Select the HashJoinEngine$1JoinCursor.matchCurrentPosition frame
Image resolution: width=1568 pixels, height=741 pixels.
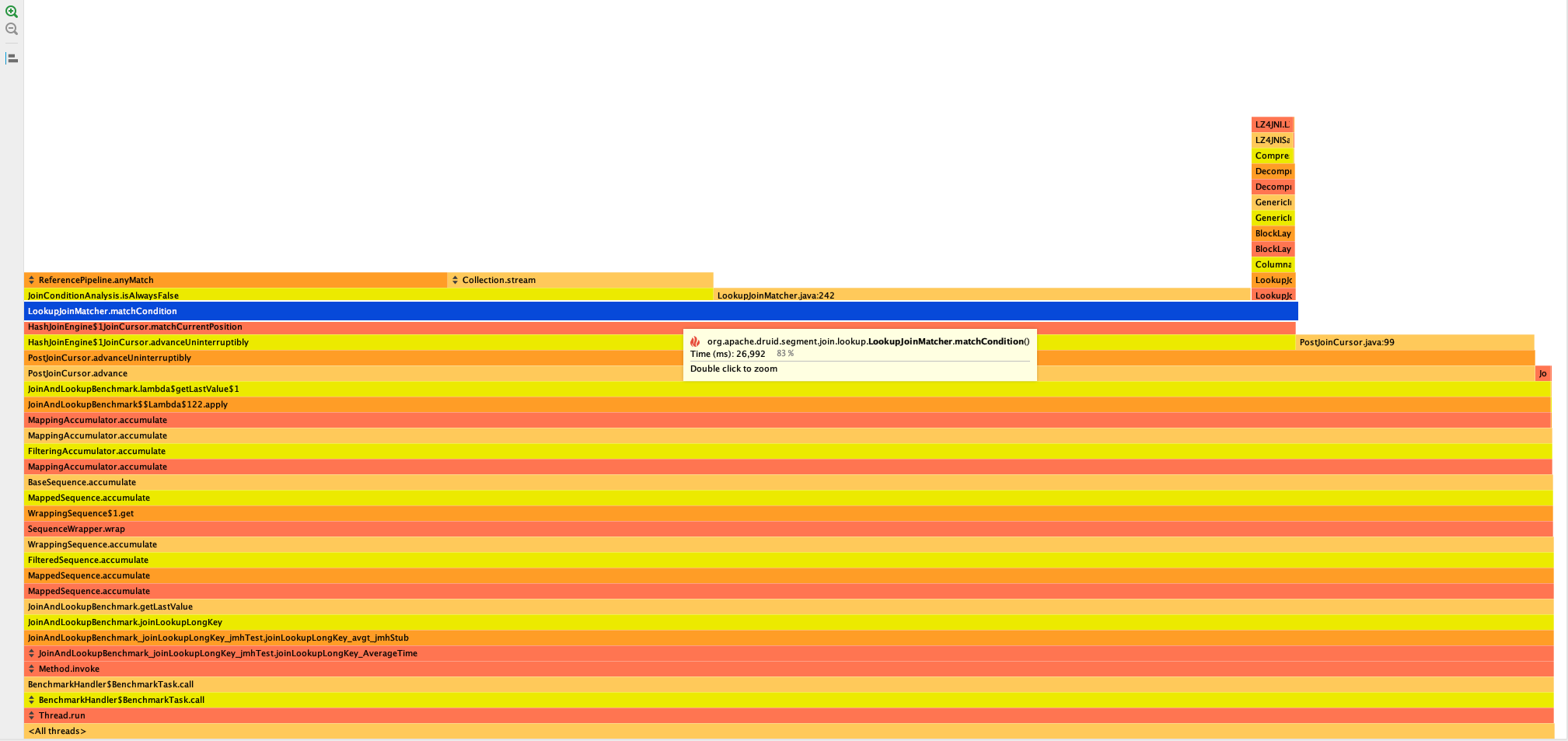coord(660,327)
